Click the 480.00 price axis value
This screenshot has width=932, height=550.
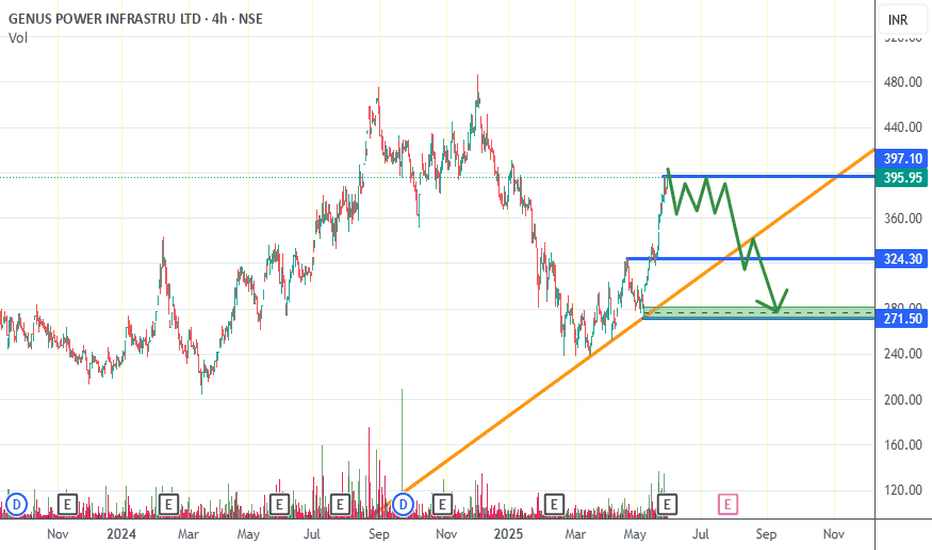click(903, 82)
